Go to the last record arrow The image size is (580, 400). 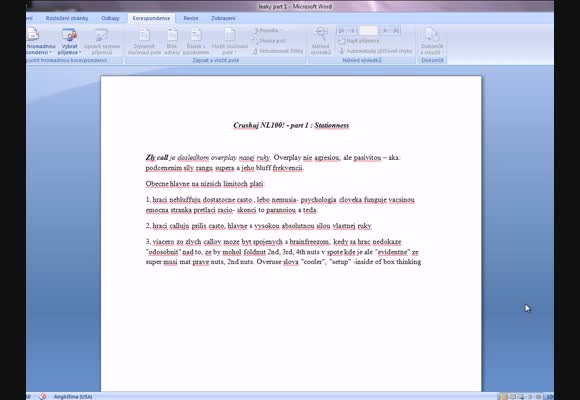(396, 30)
